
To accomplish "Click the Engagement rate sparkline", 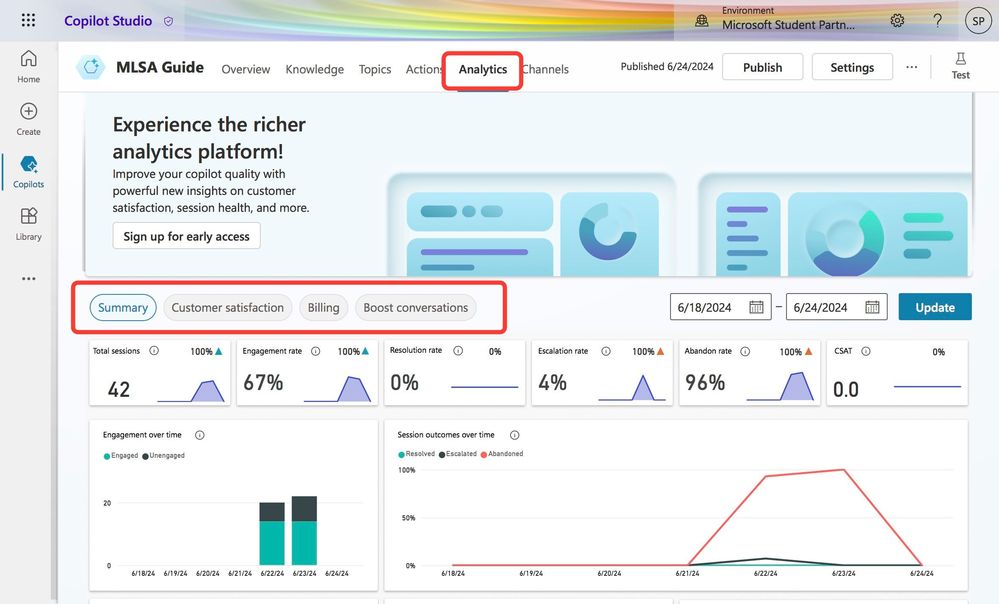I will (338, 389).
